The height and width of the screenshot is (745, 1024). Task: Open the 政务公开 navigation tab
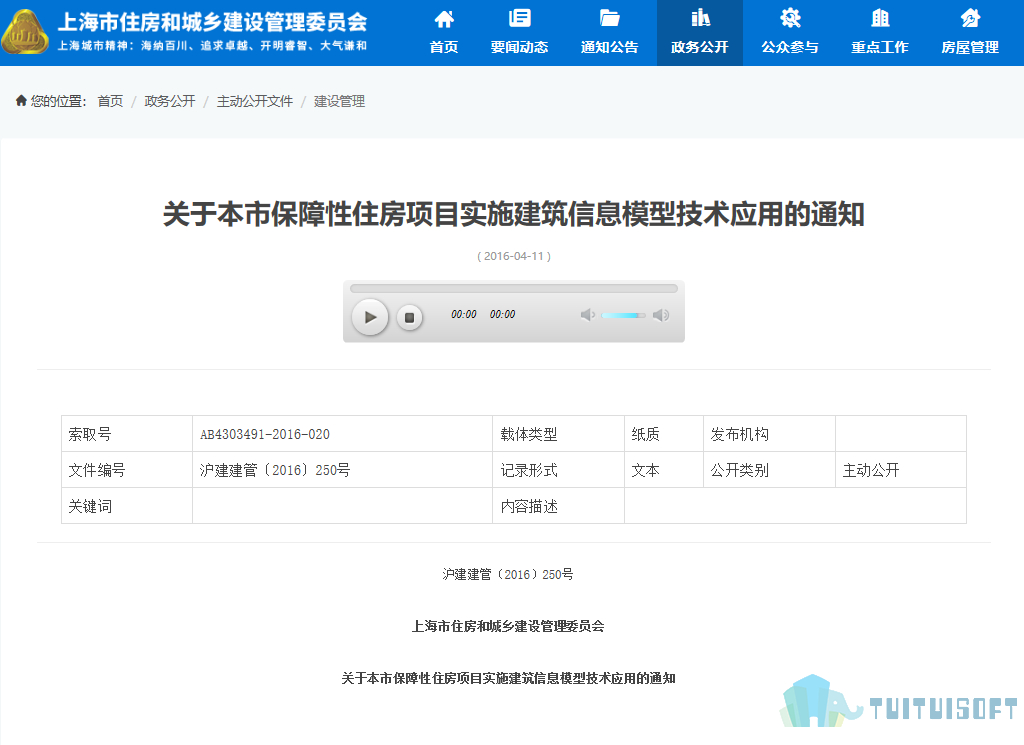pyautogui.click(x=699, y=33)
